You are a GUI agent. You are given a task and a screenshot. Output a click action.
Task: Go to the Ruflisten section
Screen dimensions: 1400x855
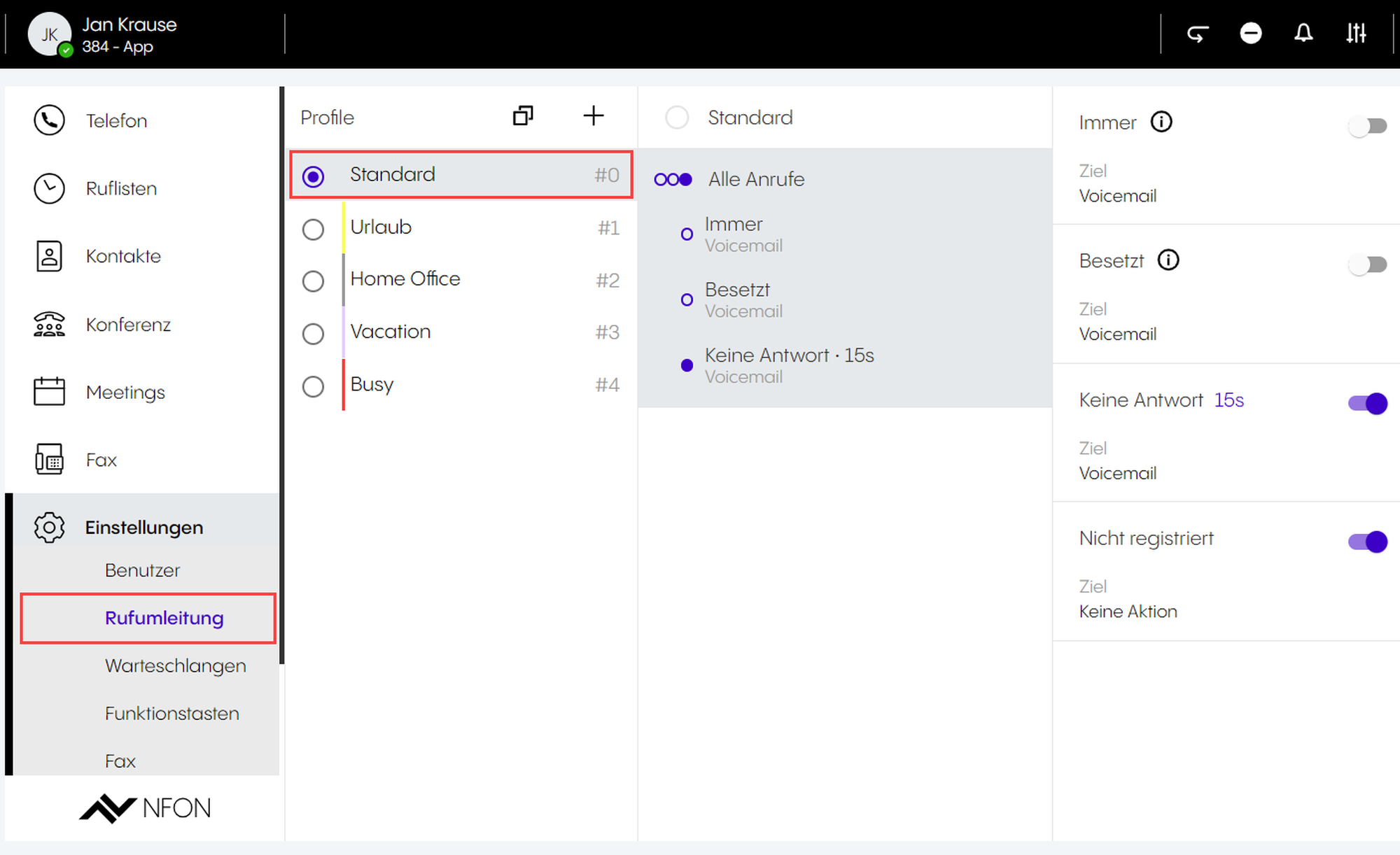[x=121, y=189]
